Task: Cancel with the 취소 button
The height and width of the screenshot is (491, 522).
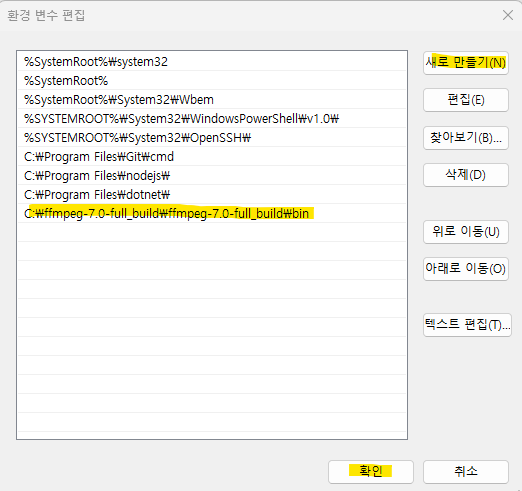Action: point(466,472)
